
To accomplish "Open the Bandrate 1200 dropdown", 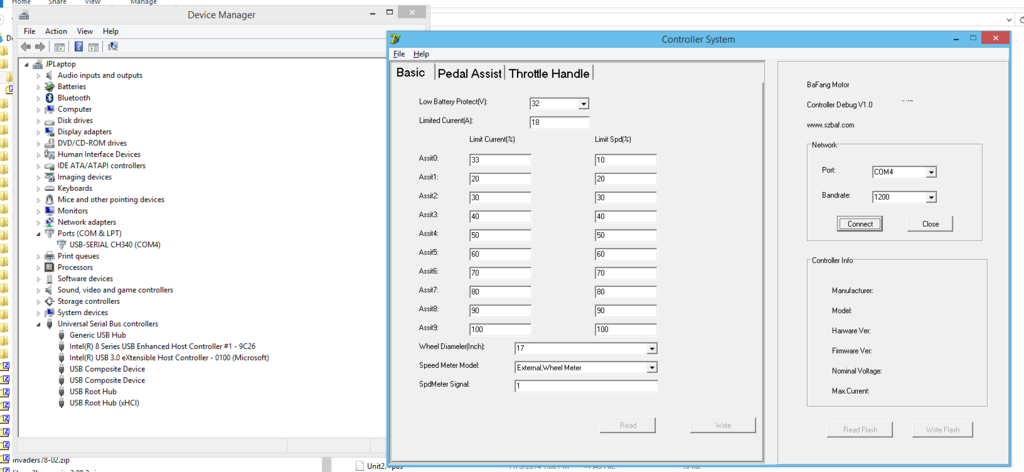I will pos(932,197).
